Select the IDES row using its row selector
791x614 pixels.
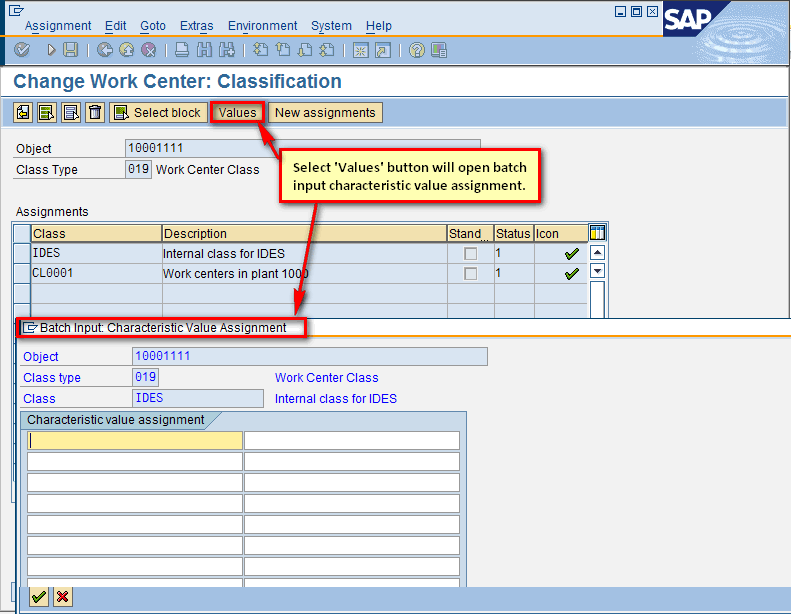(22, 254)
